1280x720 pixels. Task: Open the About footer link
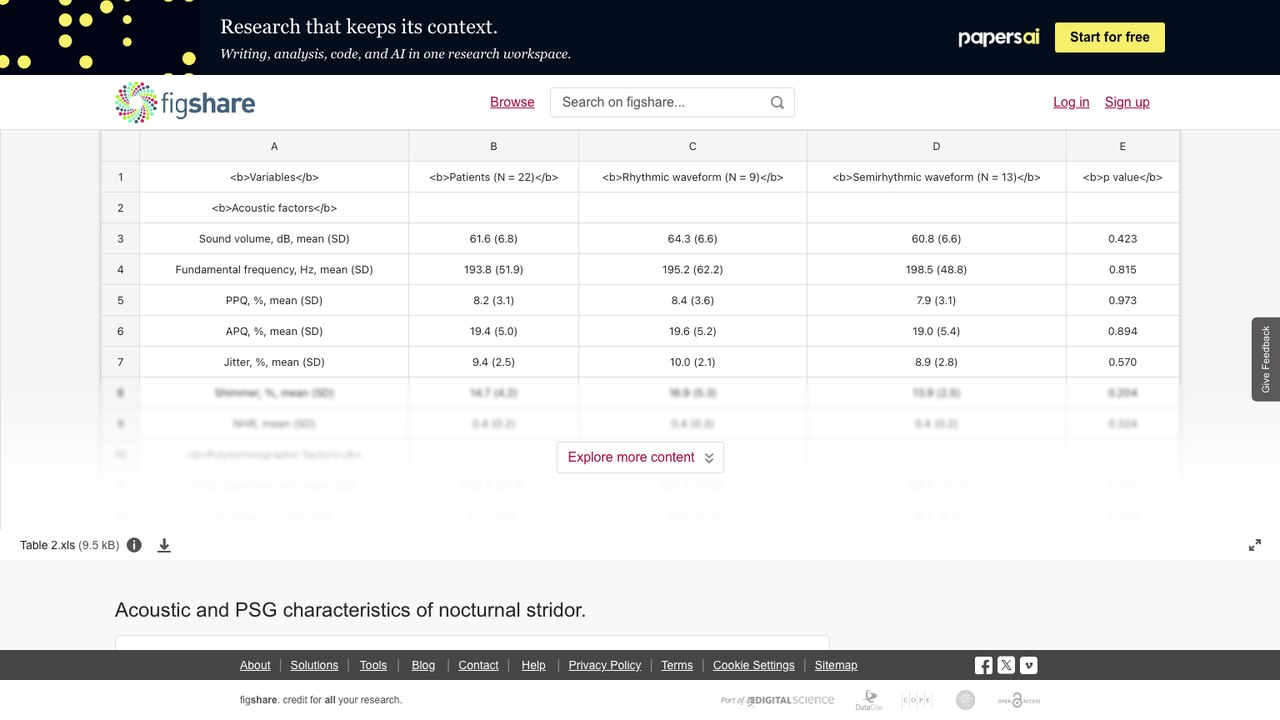coord(255,665)
